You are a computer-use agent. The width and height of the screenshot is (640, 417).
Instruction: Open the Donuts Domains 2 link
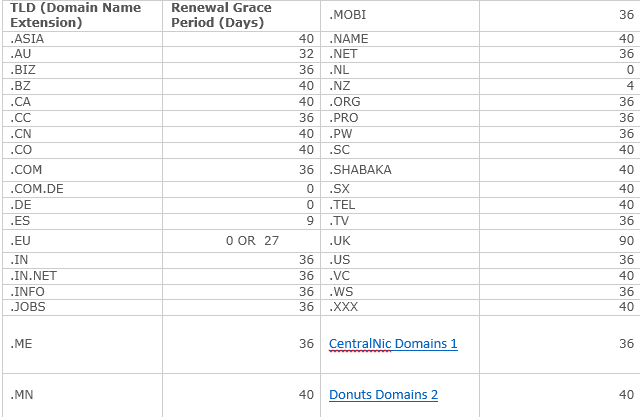(x=383, y=395)
